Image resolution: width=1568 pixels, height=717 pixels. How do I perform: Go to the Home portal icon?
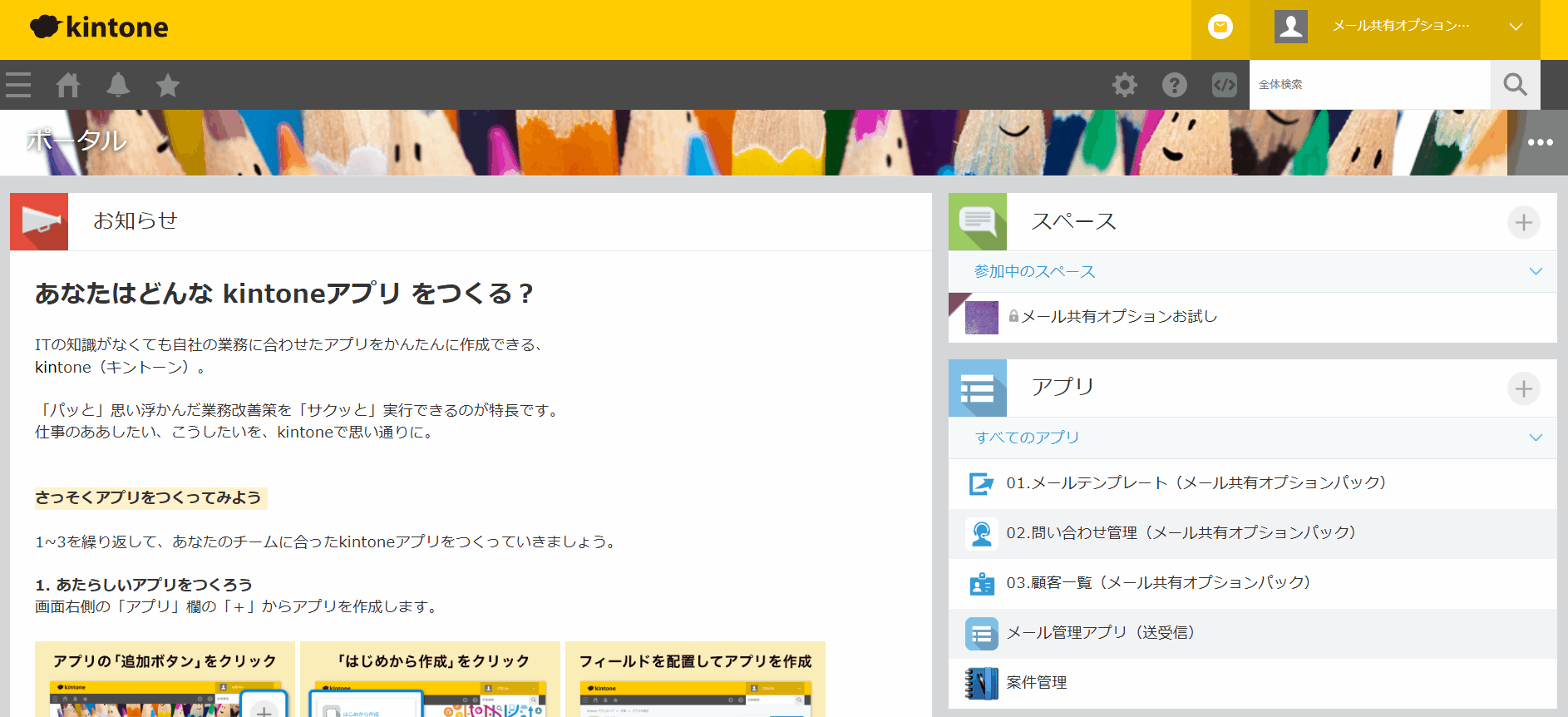[x=68, y=85]
